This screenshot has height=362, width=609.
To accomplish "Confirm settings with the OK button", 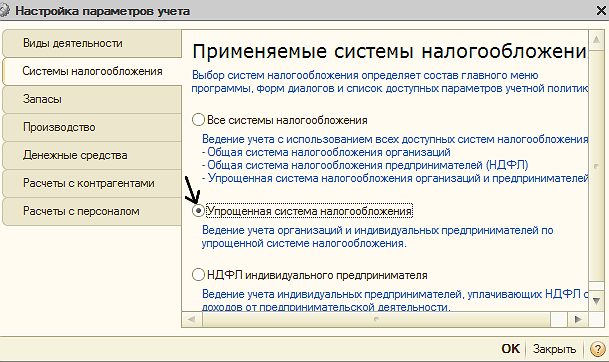I will coord(510,349).
